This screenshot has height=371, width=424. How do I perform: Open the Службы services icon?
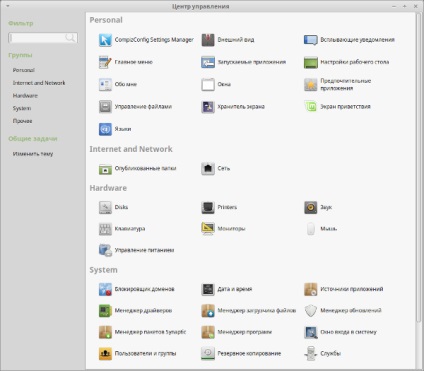311,354
